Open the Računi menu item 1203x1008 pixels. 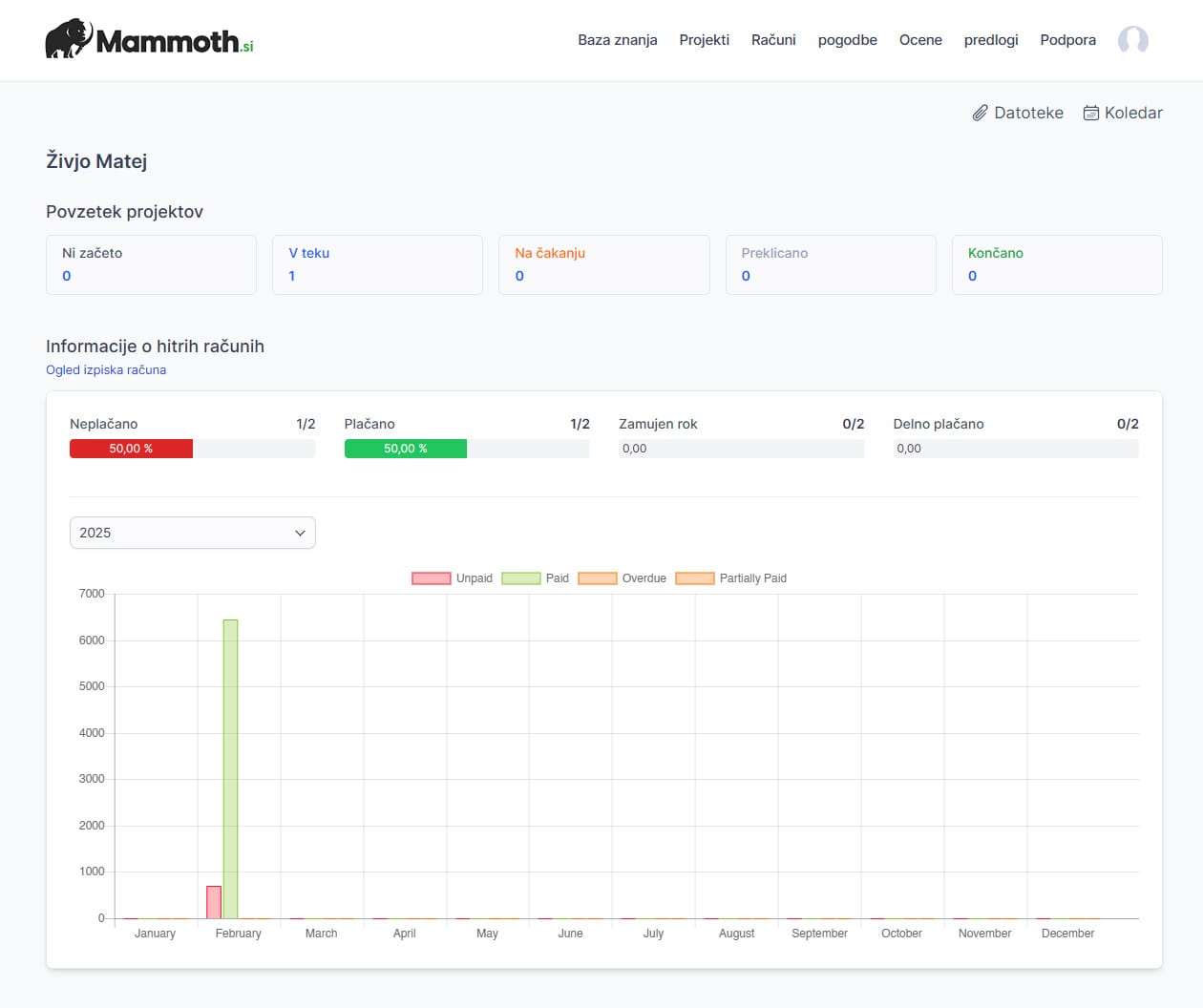coord(773,40)
